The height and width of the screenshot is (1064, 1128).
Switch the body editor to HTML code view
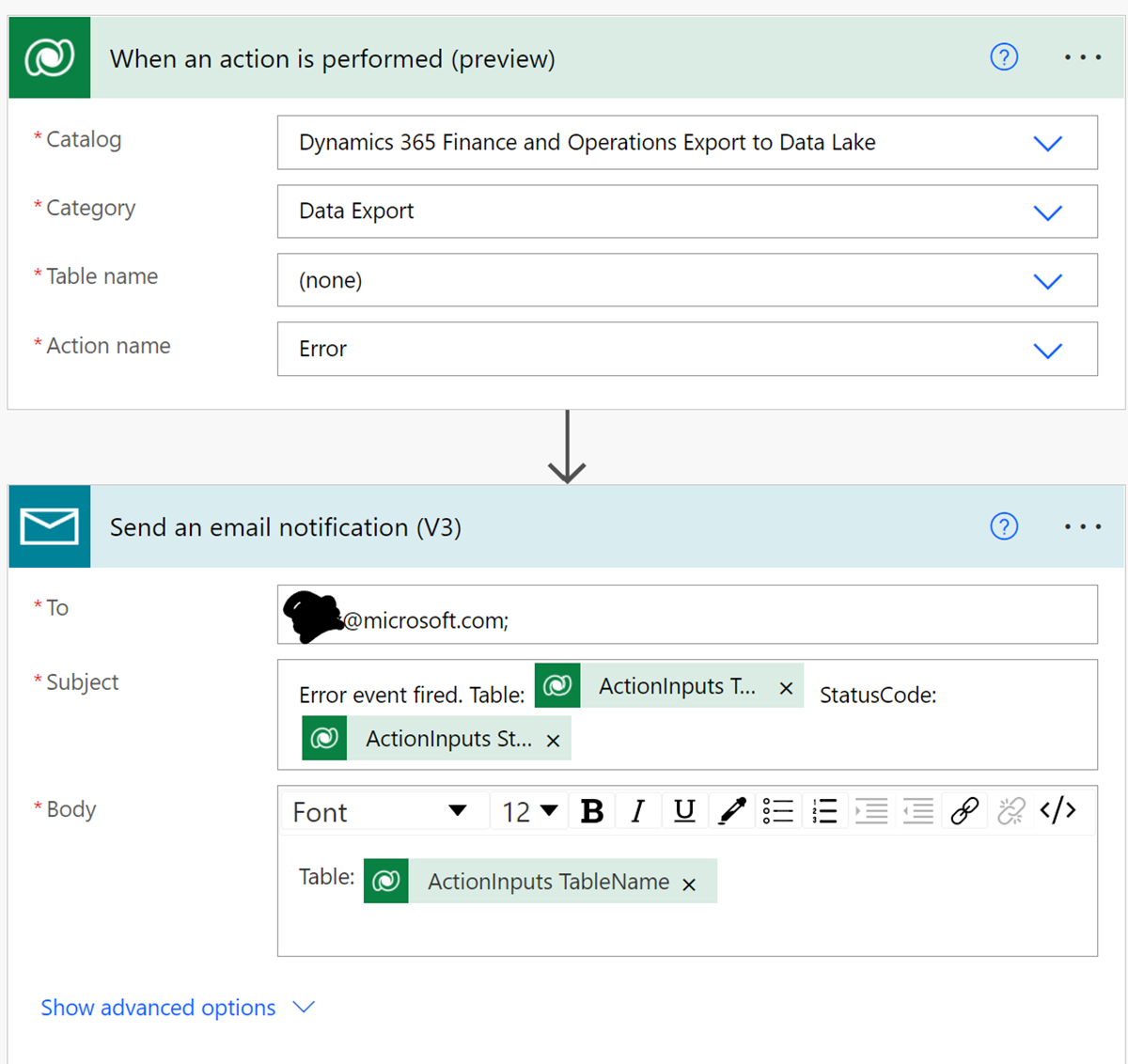coord(1058,810)
